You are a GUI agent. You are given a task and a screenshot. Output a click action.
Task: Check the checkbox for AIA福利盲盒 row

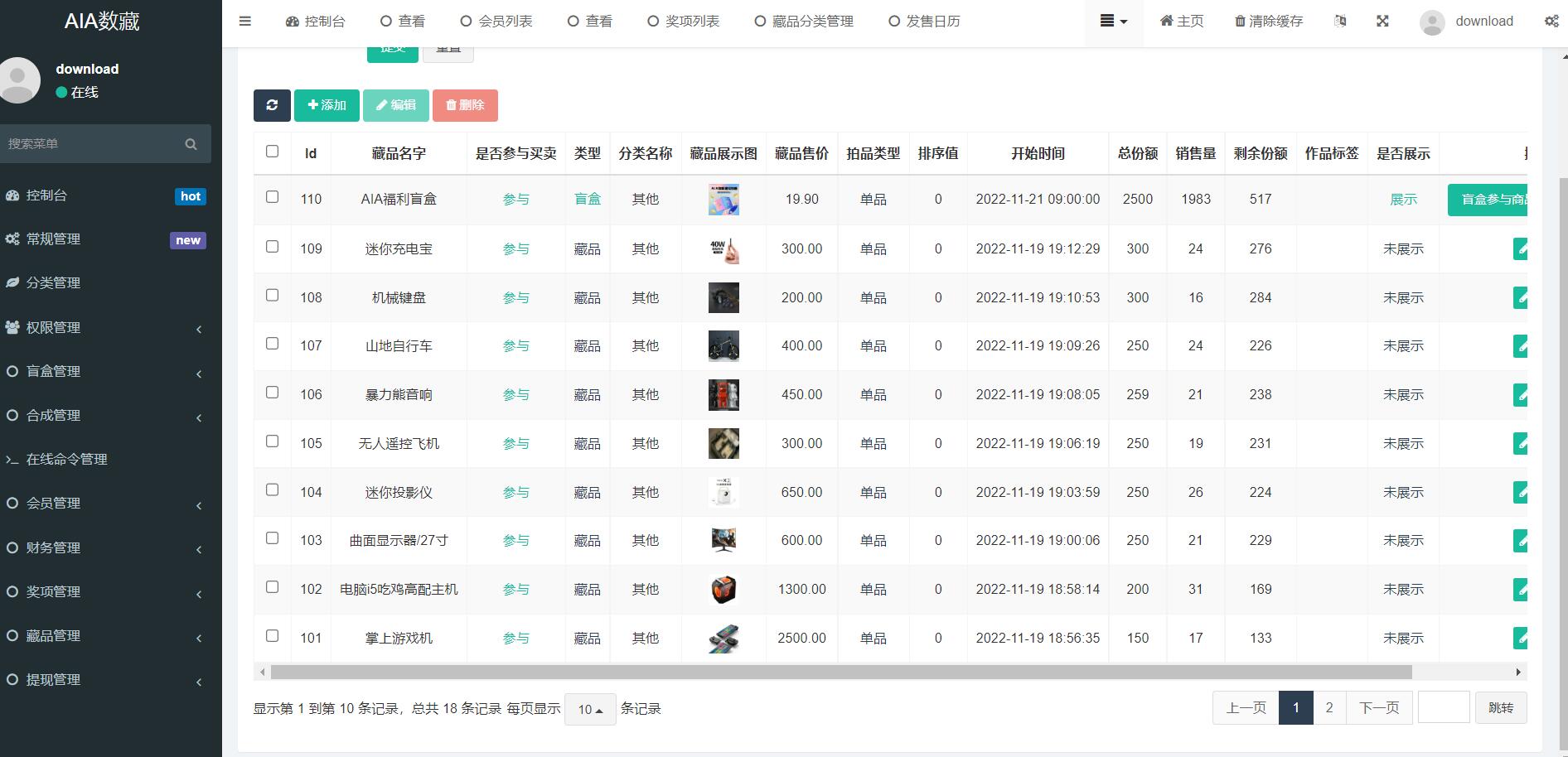[x=272, y=195]
